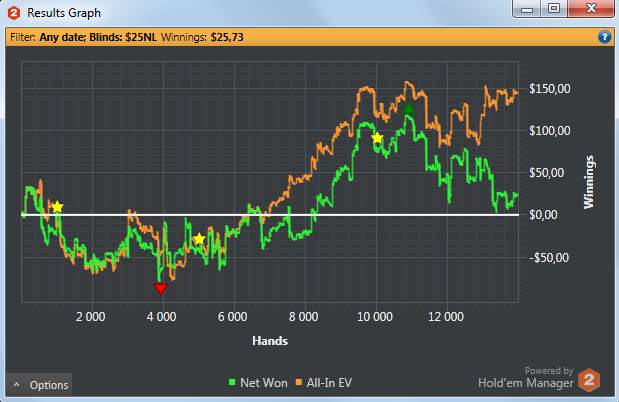Click the 6 000 hands axis label
The image size is (619, 402).
tap(233, 317)
